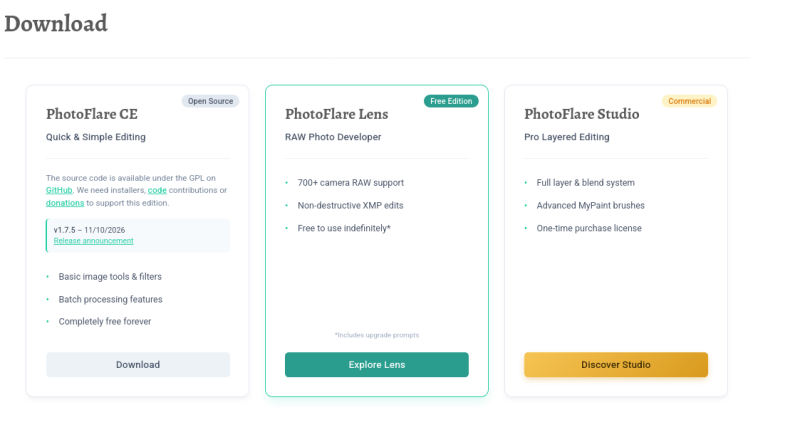
Task: Select the PhotoFlare Studio card title
Action: click(582, 114)
